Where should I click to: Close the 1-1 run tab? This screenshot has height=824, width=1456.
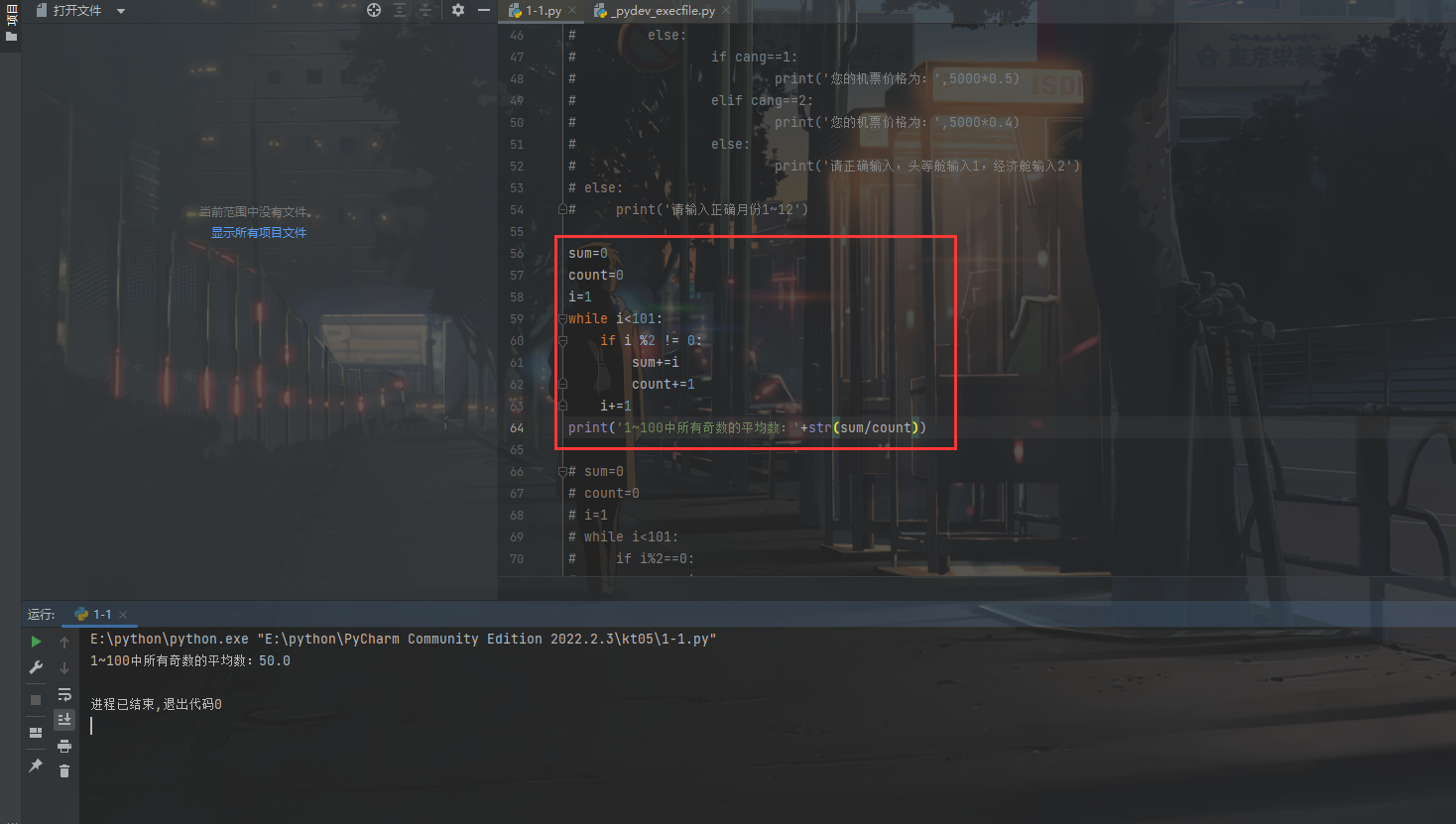coord(123,615)
